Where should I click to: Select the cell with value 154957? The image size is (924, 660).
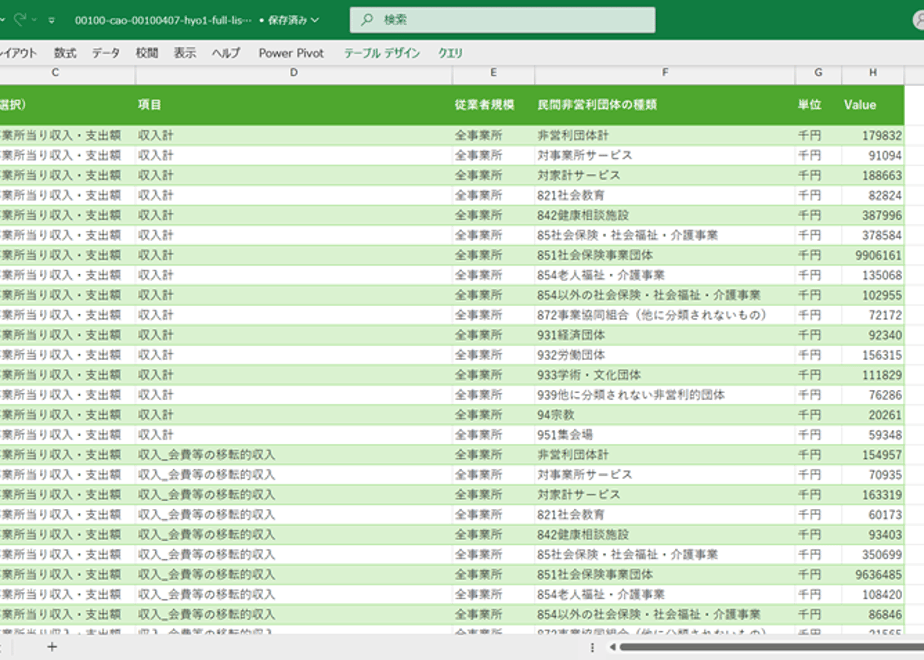click(873, 455)
